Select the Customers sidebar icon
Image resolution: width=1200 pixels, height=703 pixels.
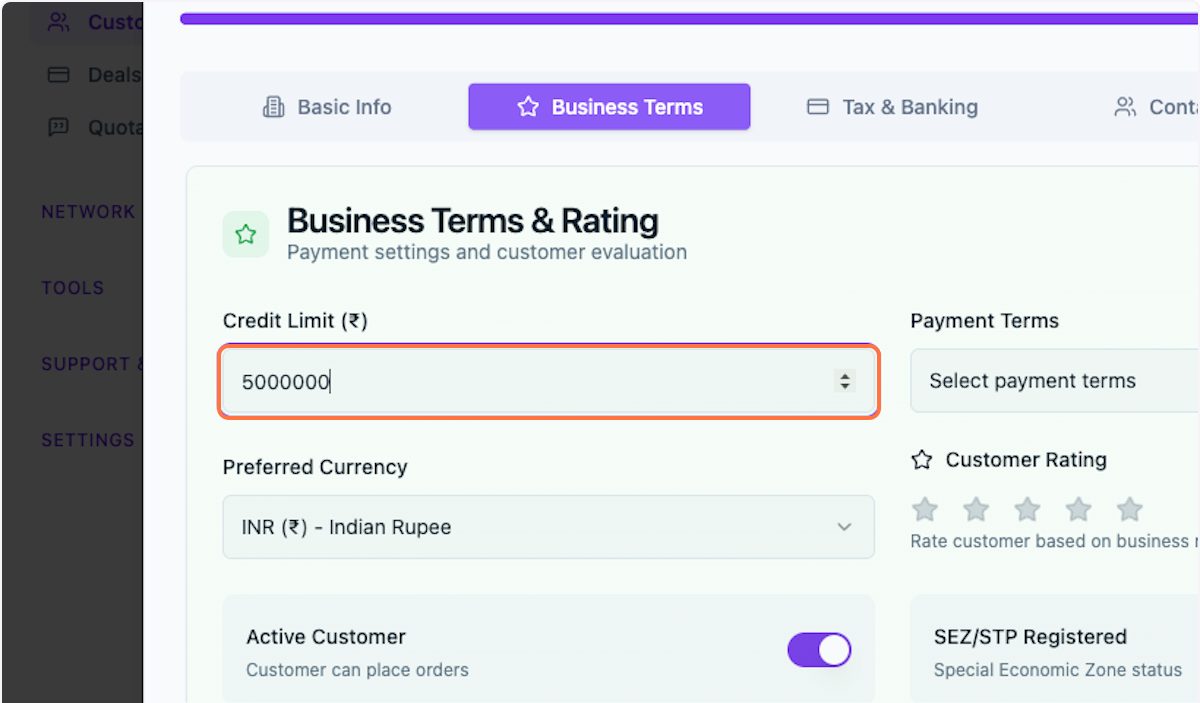(57, 22)
